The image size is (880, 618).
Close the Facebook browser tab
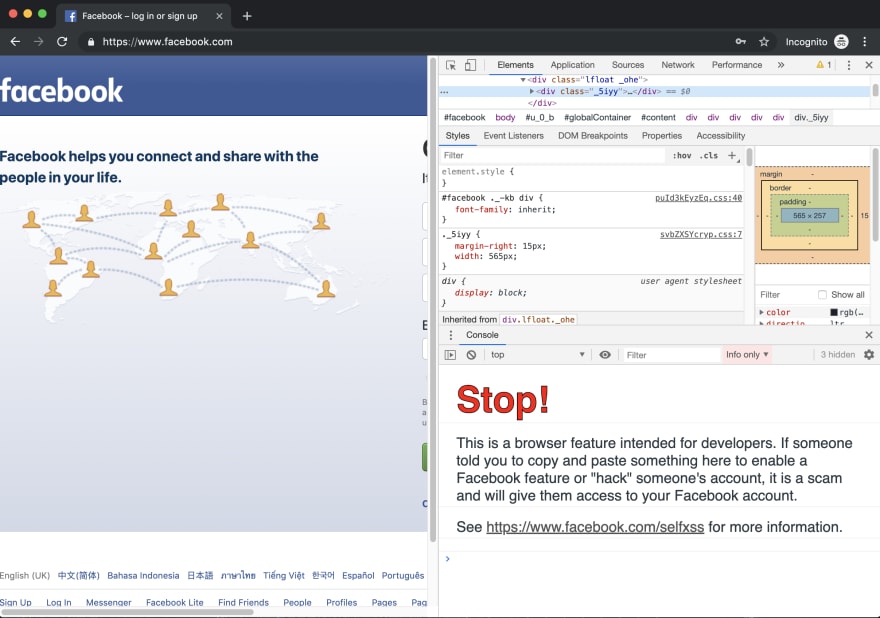pos(219,16)
